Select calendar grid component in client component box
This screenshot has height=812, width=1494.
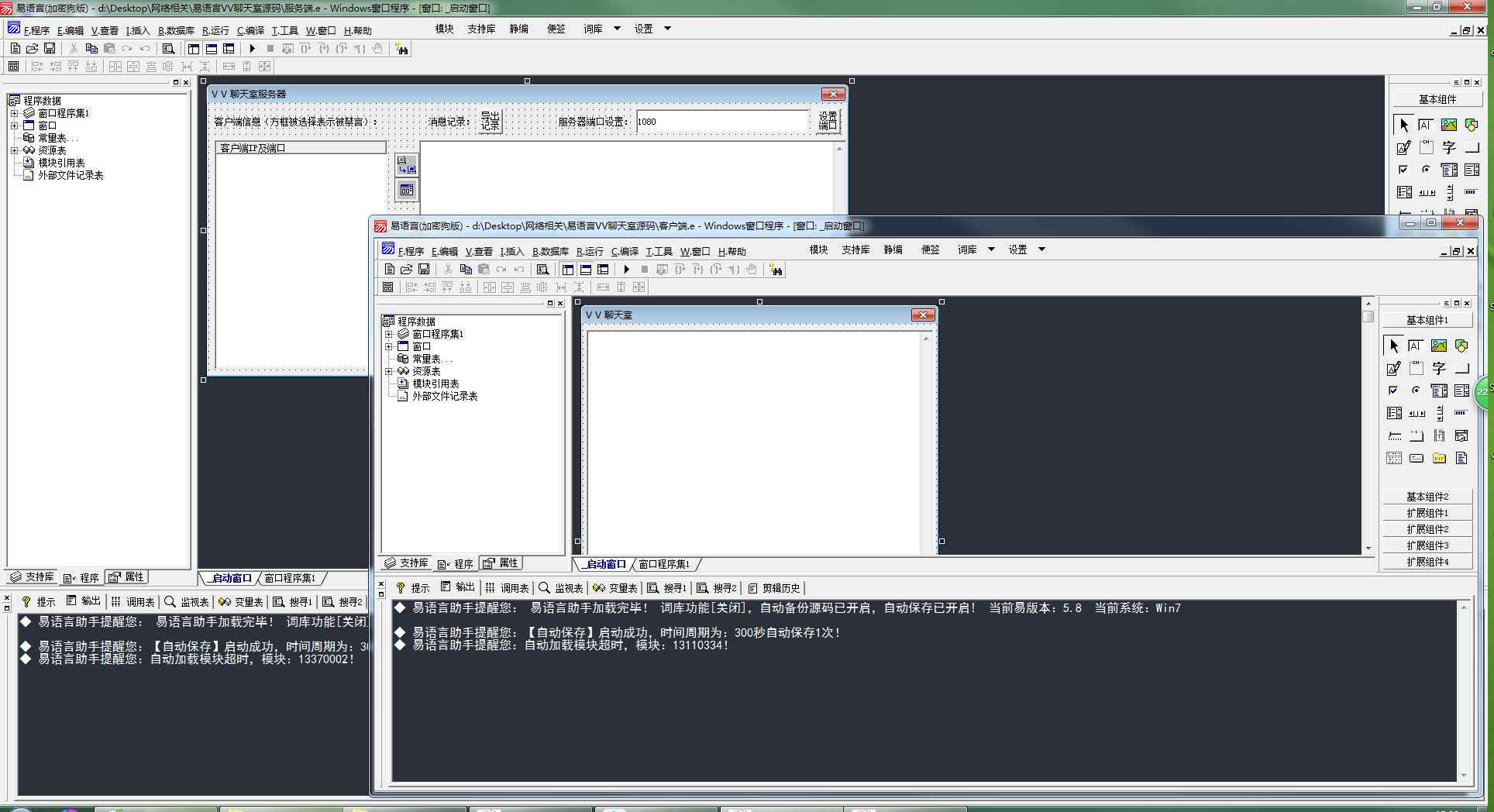coord(1394,458)
